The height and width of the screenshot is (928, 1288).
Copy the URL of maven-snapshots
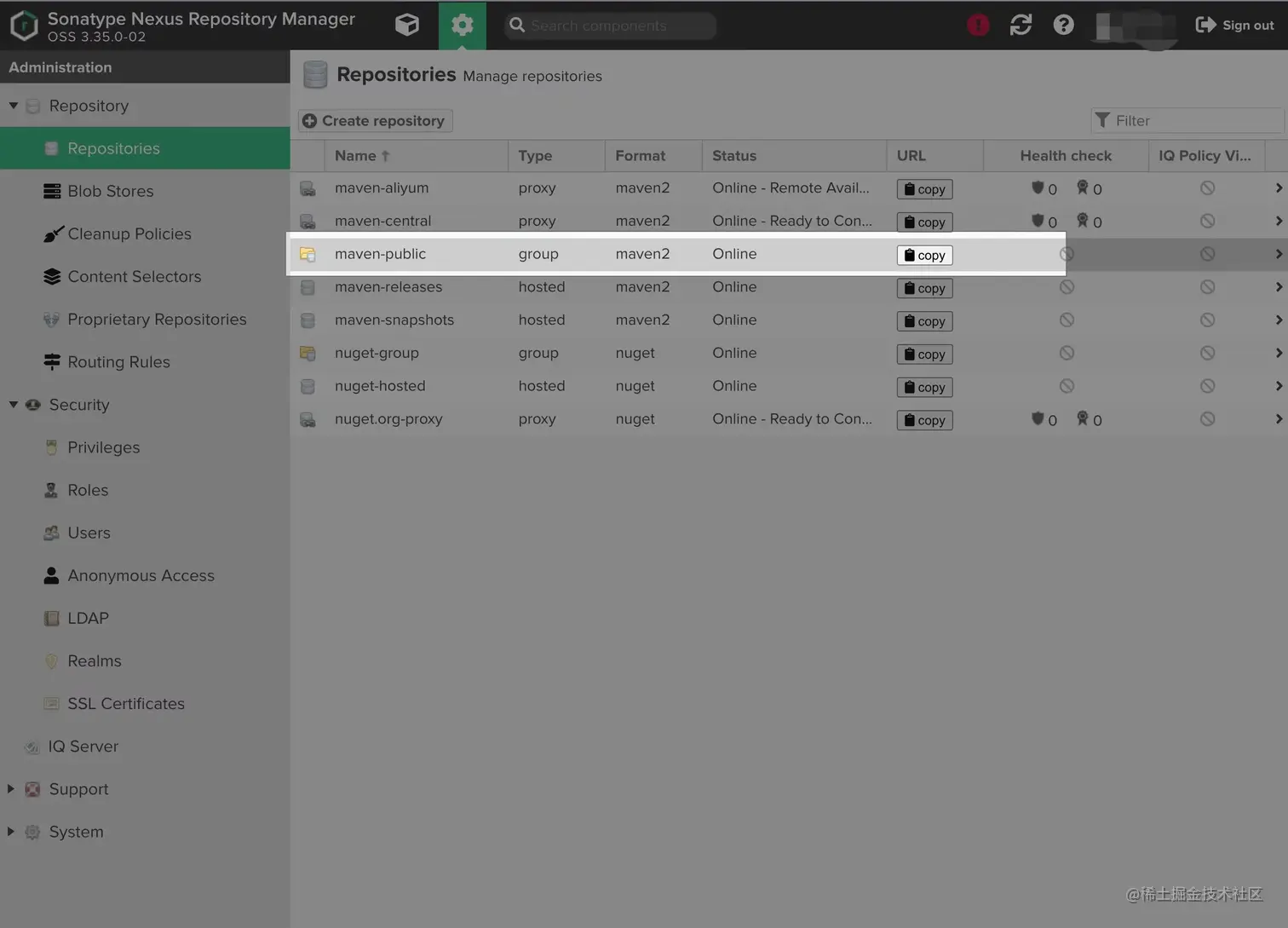924,321
